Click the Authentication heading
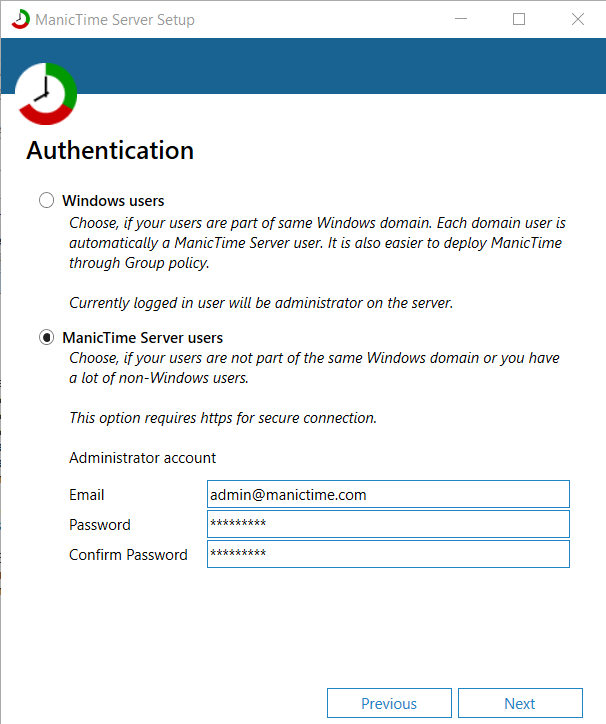This screenshot has height=724, width=606. click(110, 151)
